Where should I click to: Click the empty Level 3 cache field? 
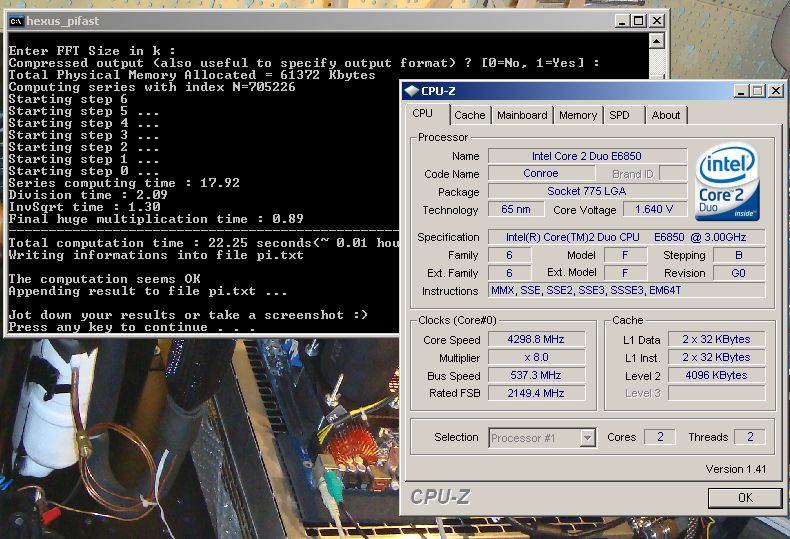[716, 393]
